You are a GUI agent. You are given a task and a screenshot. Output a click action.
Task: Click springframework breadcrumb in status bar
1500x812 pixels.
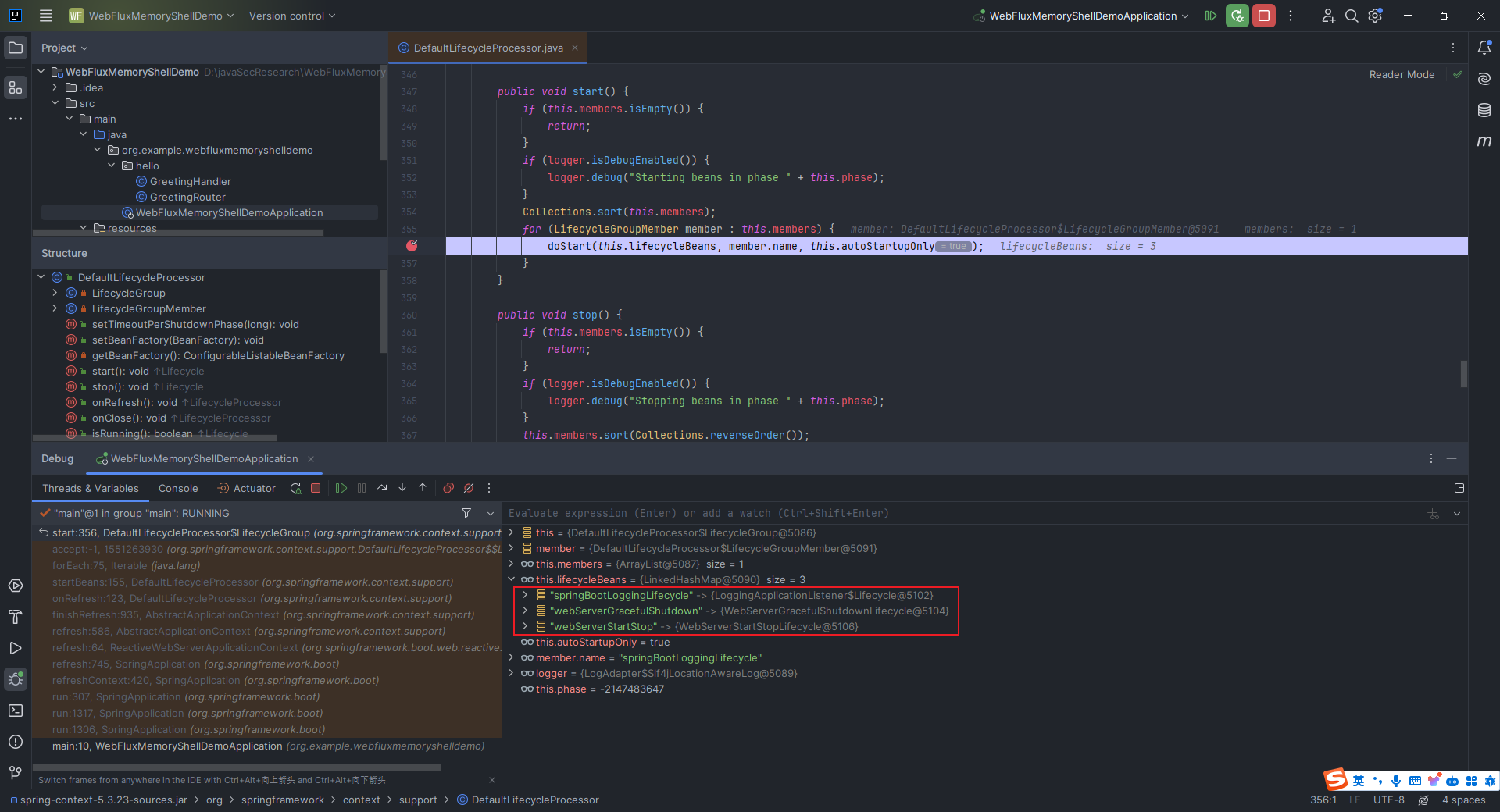tap(282, 800)
